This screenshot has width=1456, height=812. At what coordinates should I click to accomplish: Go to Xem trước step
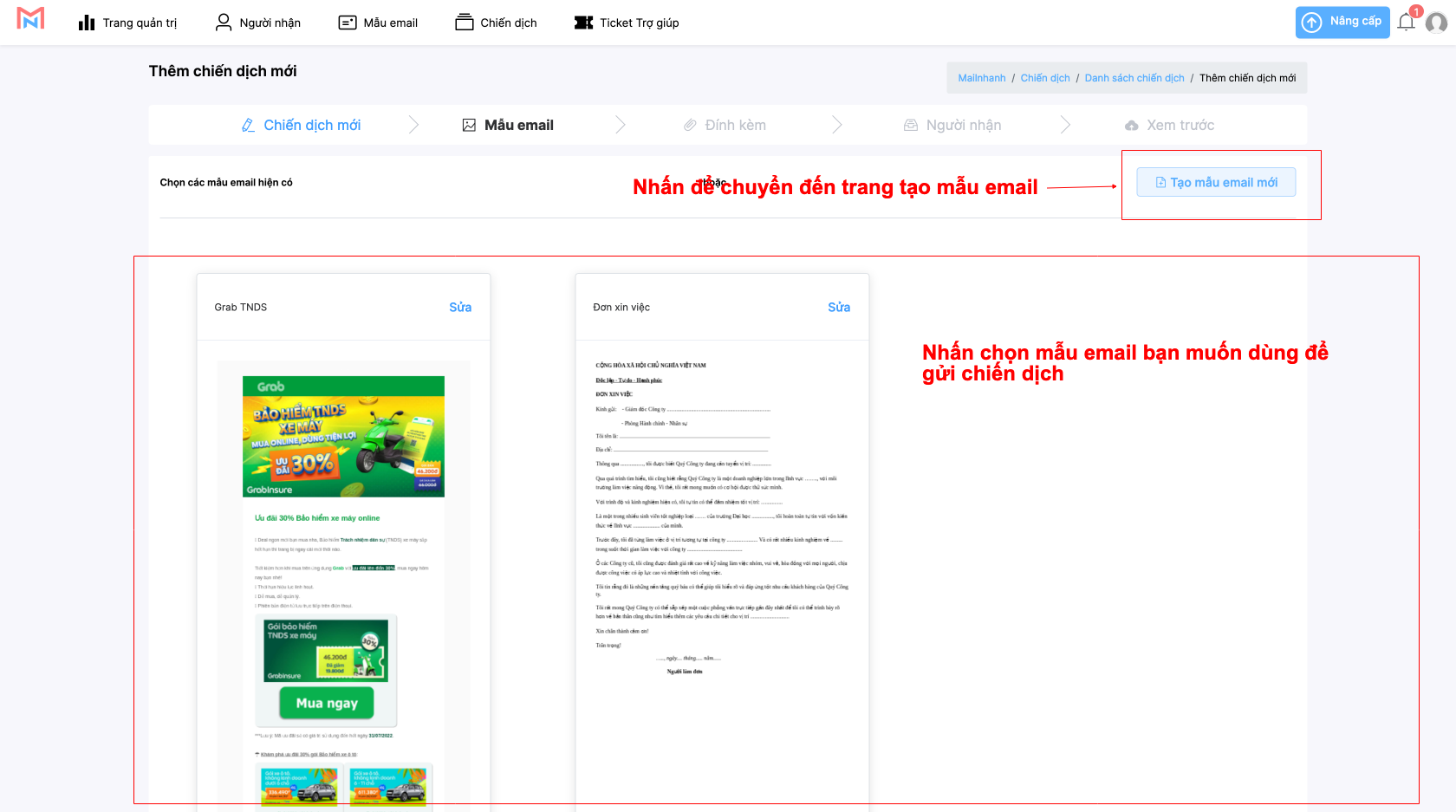pyautogui.click(x=1169, y=125)
